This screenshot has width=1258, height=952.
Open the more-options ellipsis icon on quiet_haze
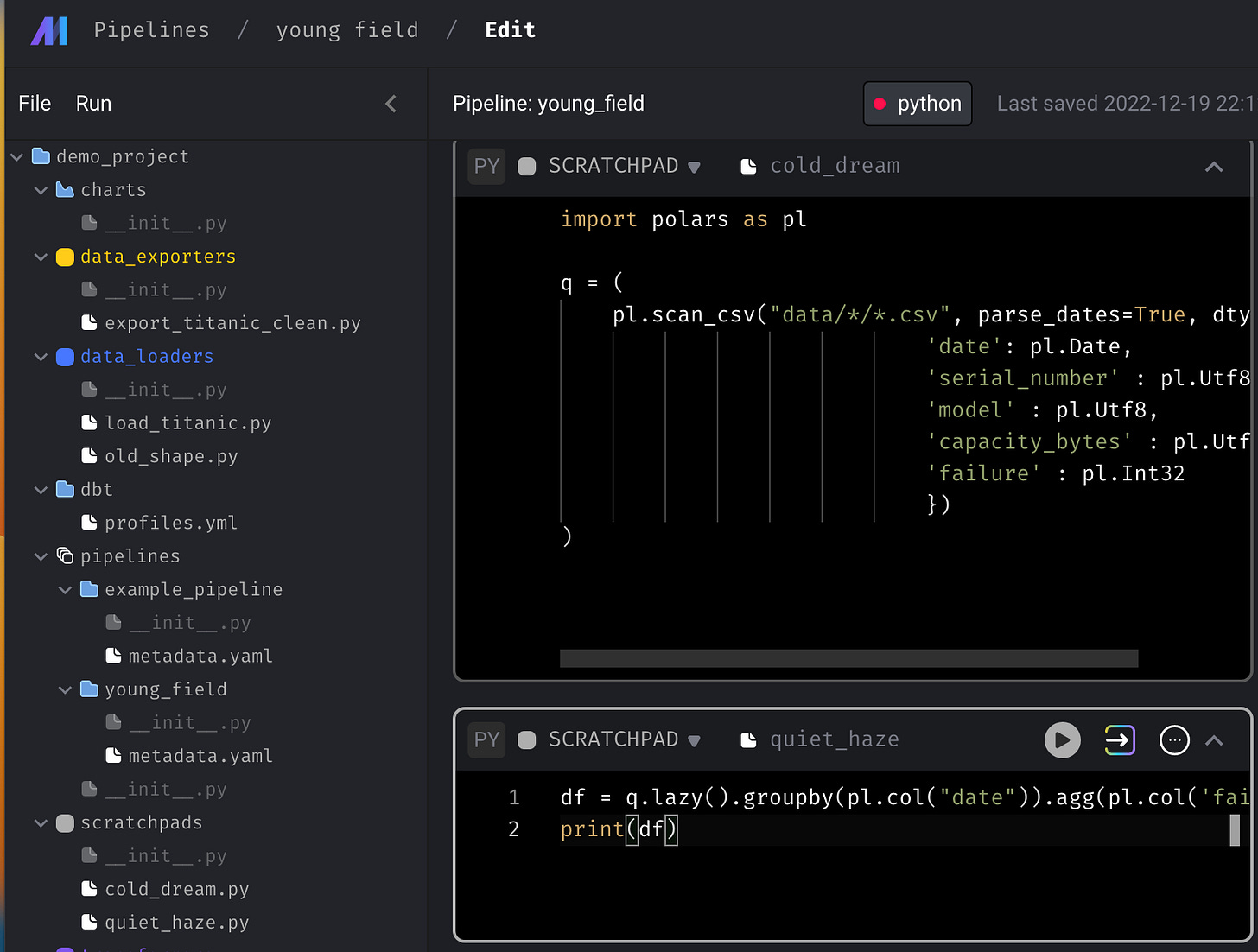click(1175, 740)
